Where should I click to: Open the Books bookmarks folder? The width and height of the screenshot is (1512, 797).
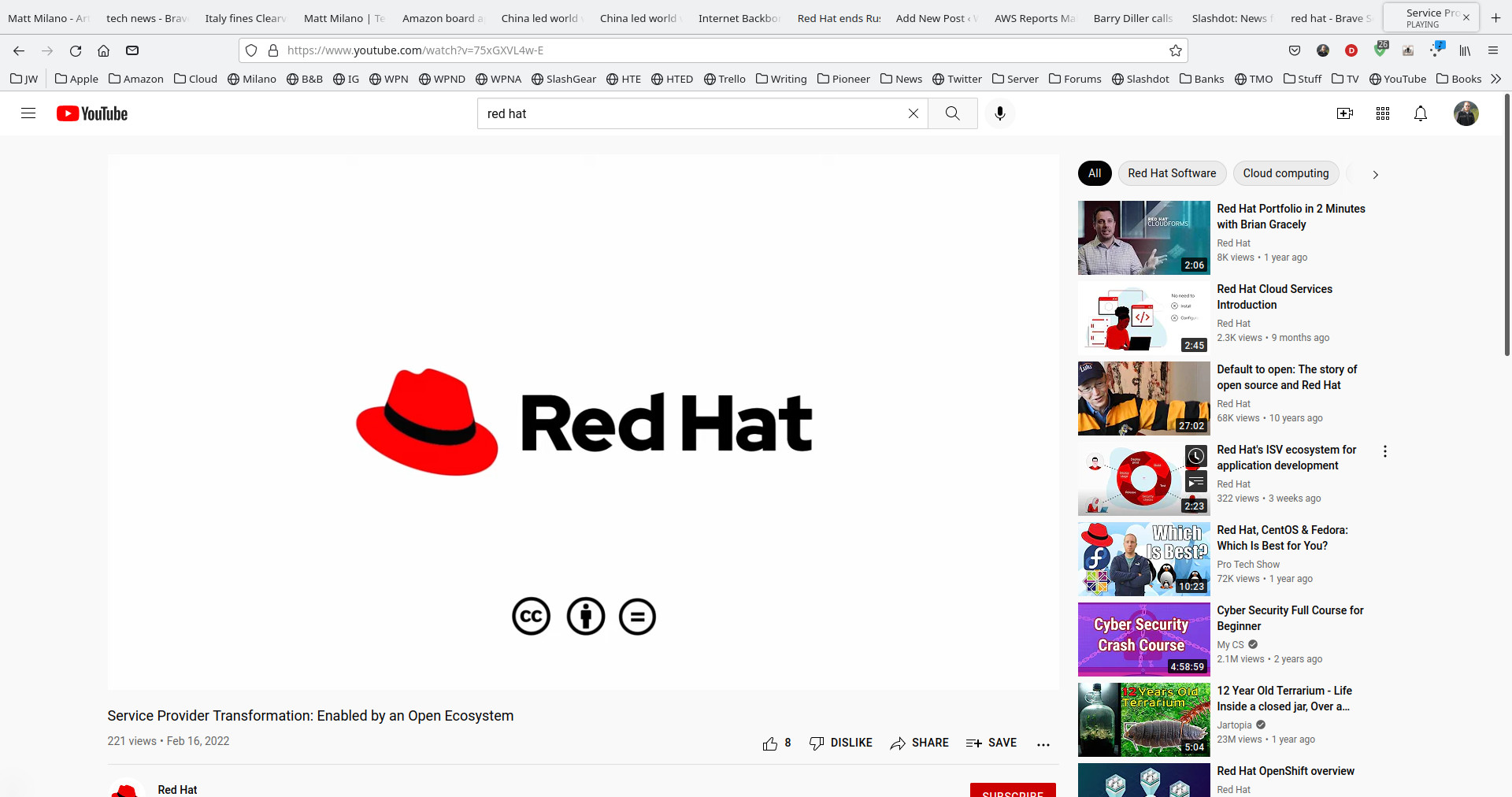point(1458,79)
